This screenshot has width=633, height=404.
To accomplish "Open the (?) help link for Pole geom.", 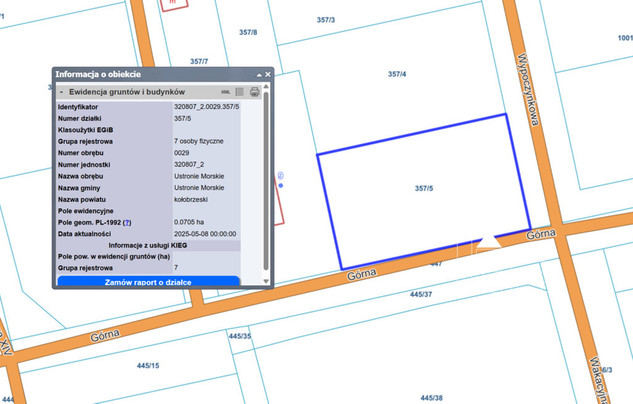I will click(127, 222).
